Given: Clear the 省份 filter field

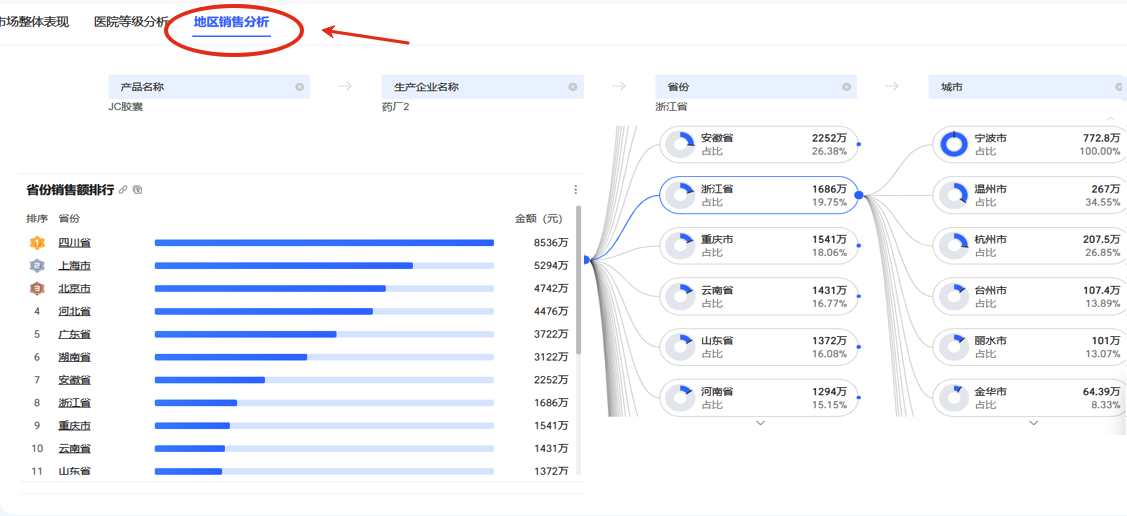Looking at the screenshot, I should (x=846, y=87).
